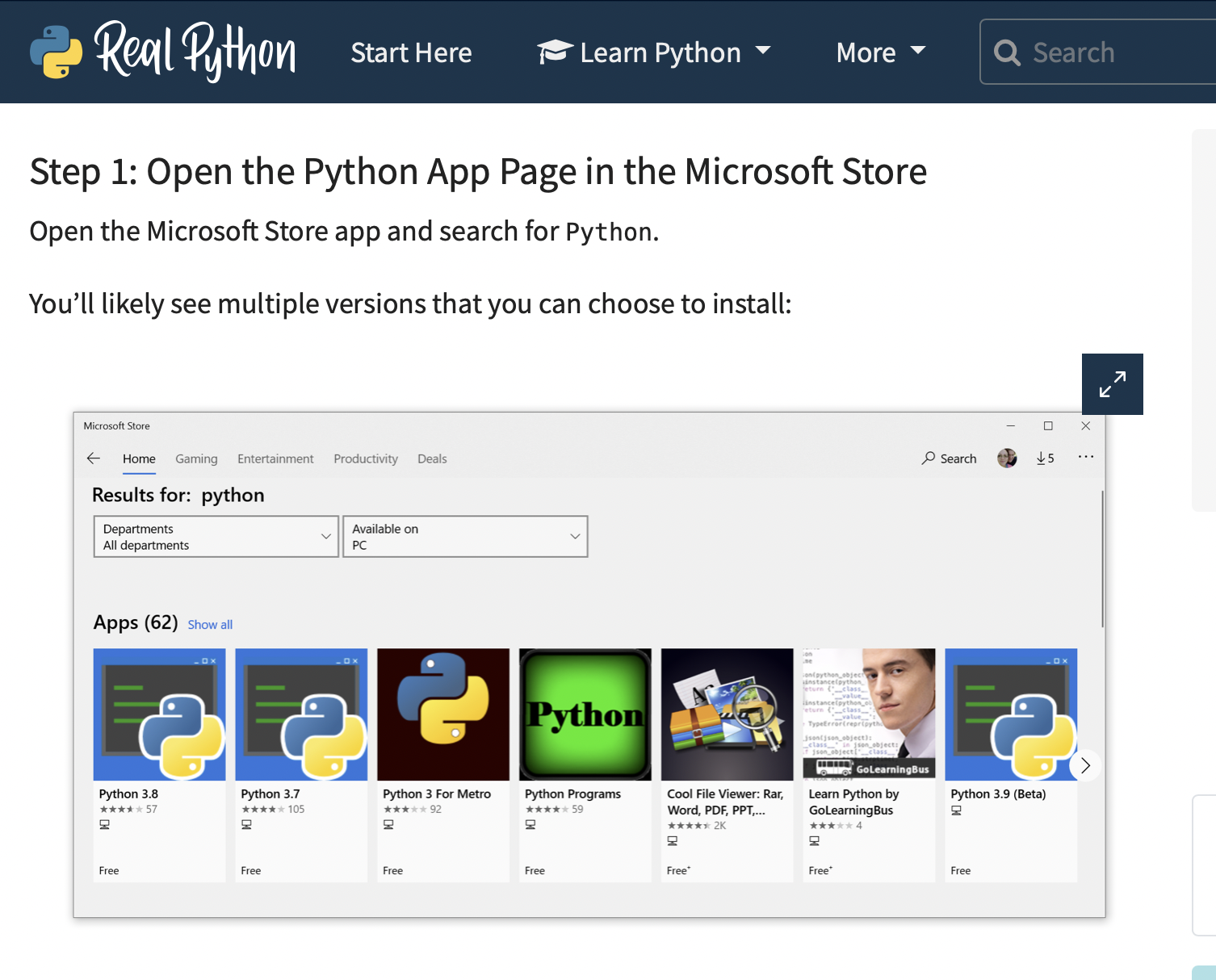
Task: Click the magnifier icon in the Real Python search box
Action: tap(1007, 52)
